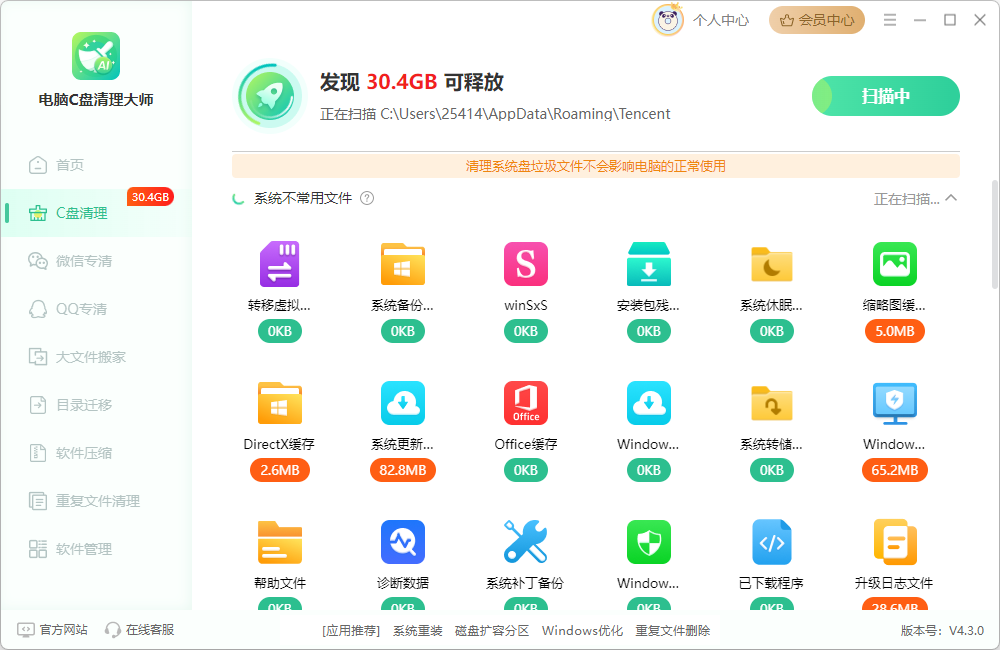The image size is (1000, 650).
Task: Click the 30.4GB red badge in sidebar
Action: click(151, 197)
